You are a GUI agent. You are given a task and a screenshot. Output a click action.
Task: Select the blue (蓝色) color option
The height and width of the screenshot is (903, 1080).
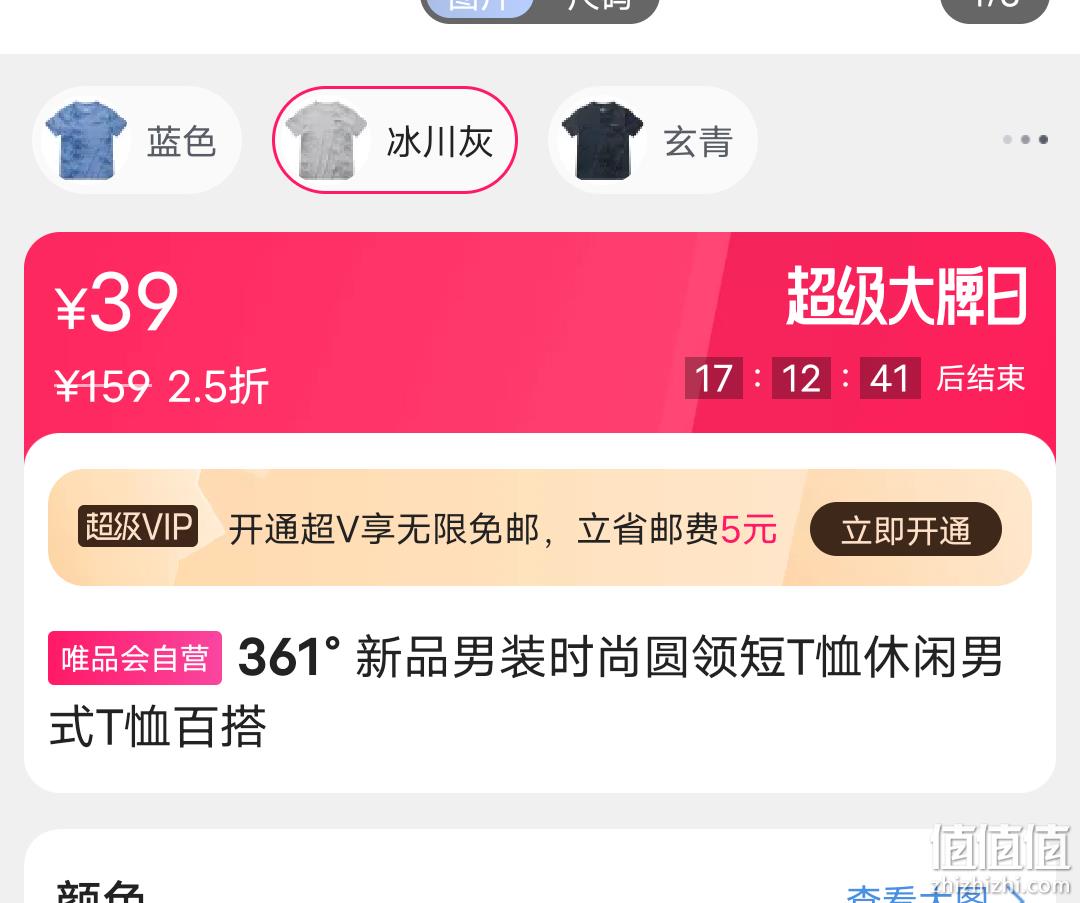coord(137,140)
